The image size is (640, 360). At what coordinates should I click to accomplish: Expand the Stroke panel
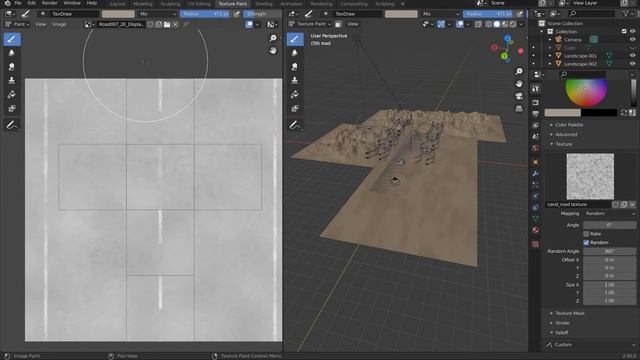[x=562, y=323]
